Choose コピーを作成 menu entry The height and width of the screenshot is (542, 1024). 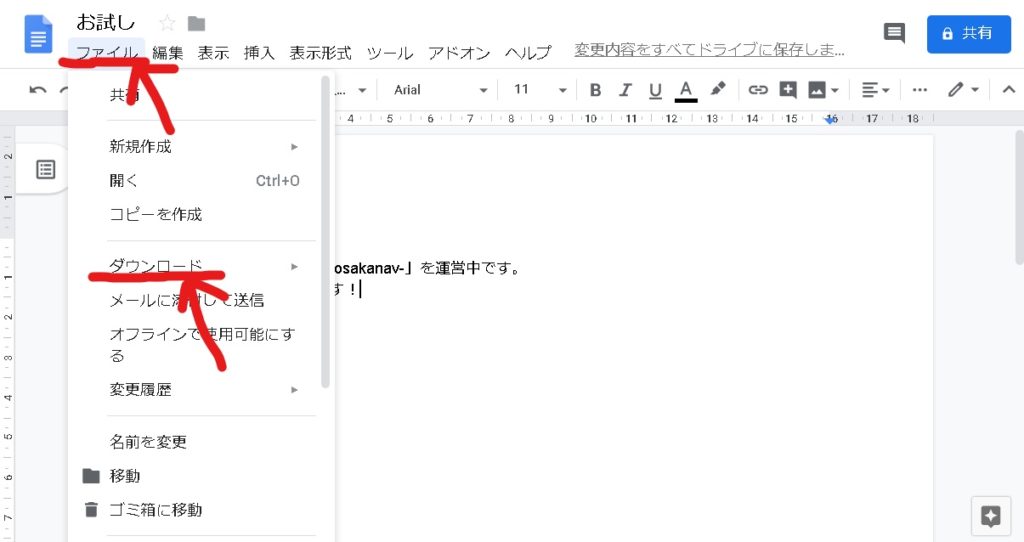tap(202, 214)
